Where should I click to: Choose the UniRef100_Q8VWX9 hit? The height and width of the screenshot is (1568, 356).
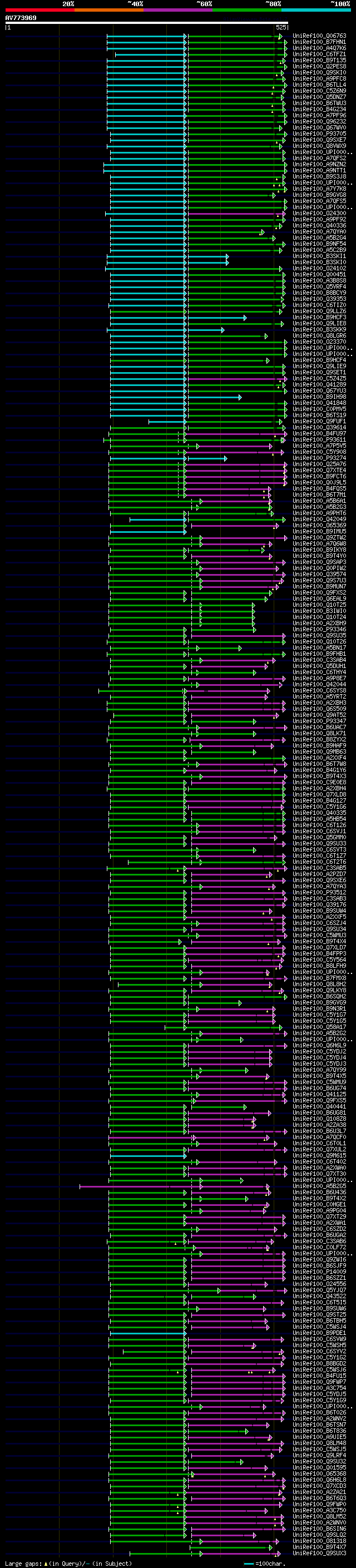(x=319, y=146)
